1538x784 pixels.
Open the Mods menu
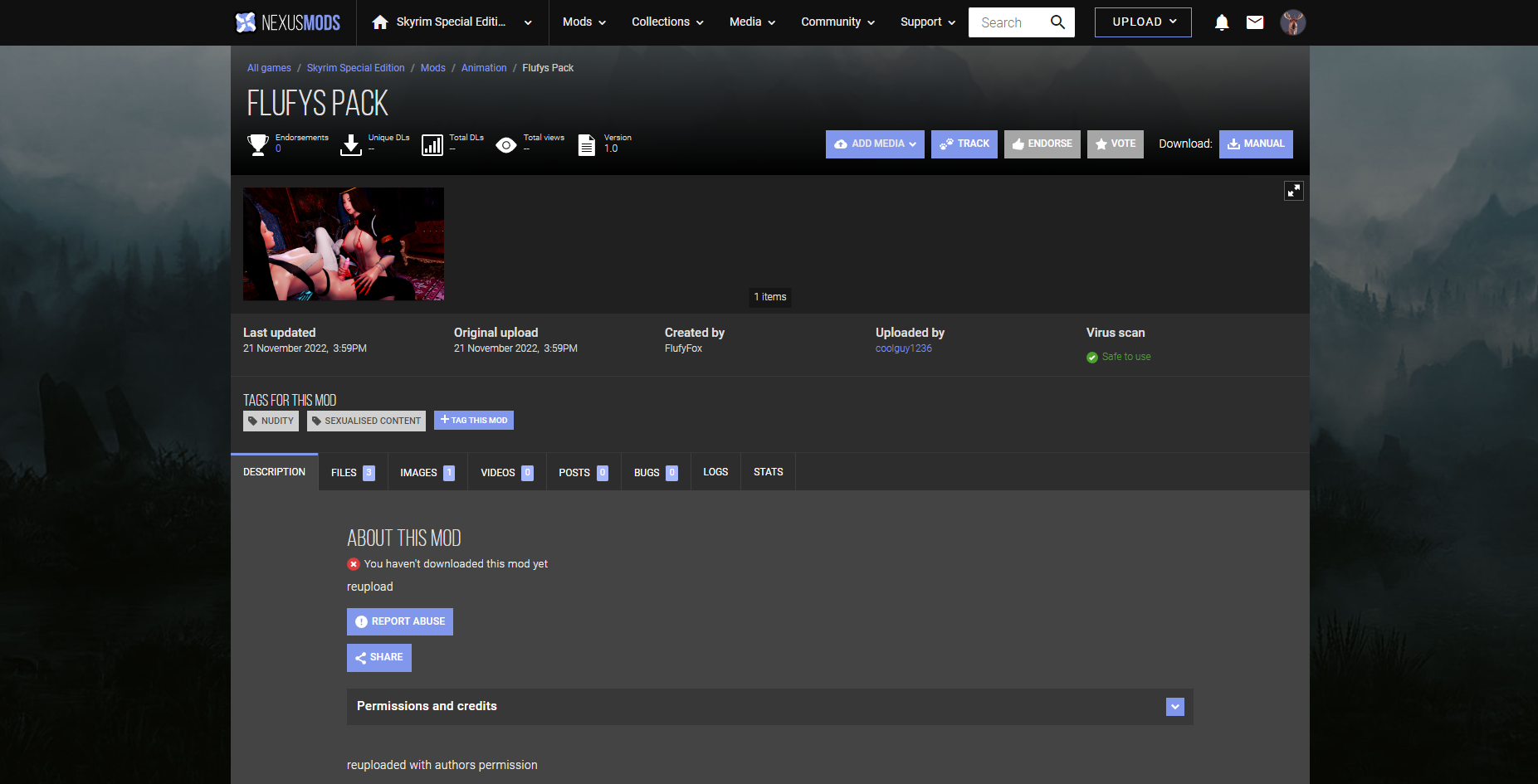coord(584,22)
